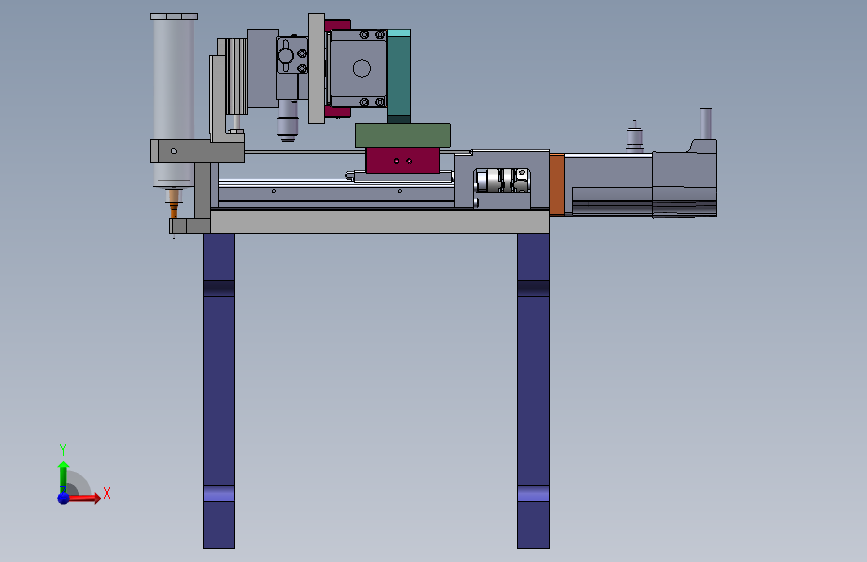Select the maroon carriage block with two holes

pos(403,160)
